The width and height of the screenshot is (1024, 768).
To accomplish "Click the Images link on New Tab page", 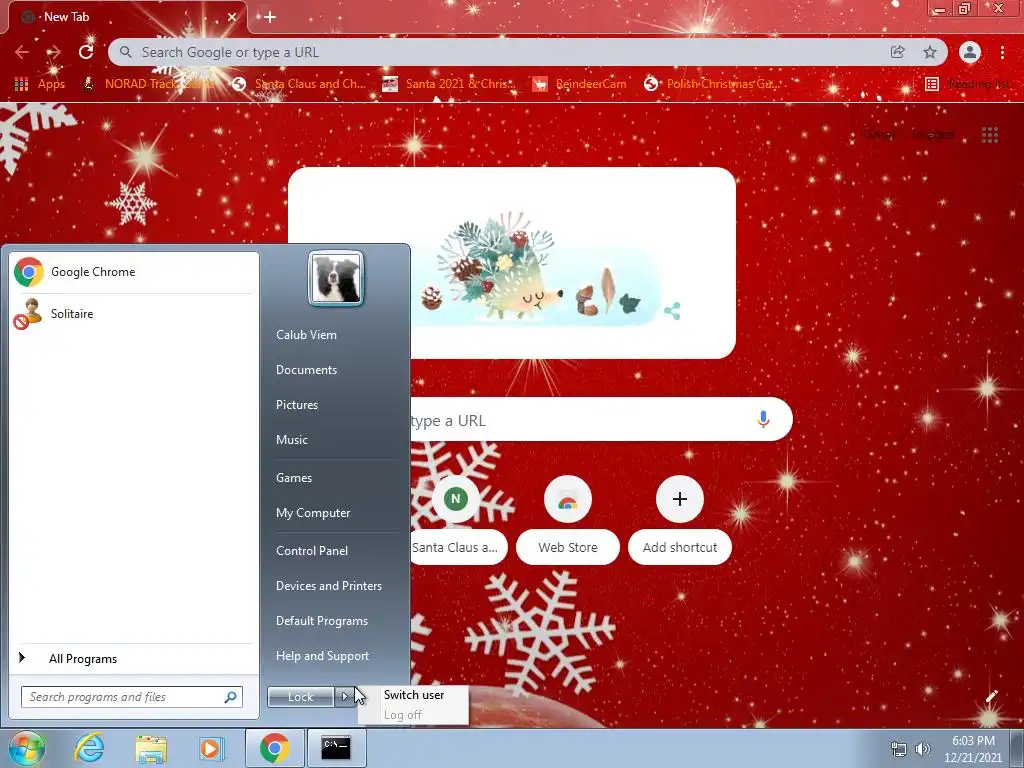I will pos(933,135).
